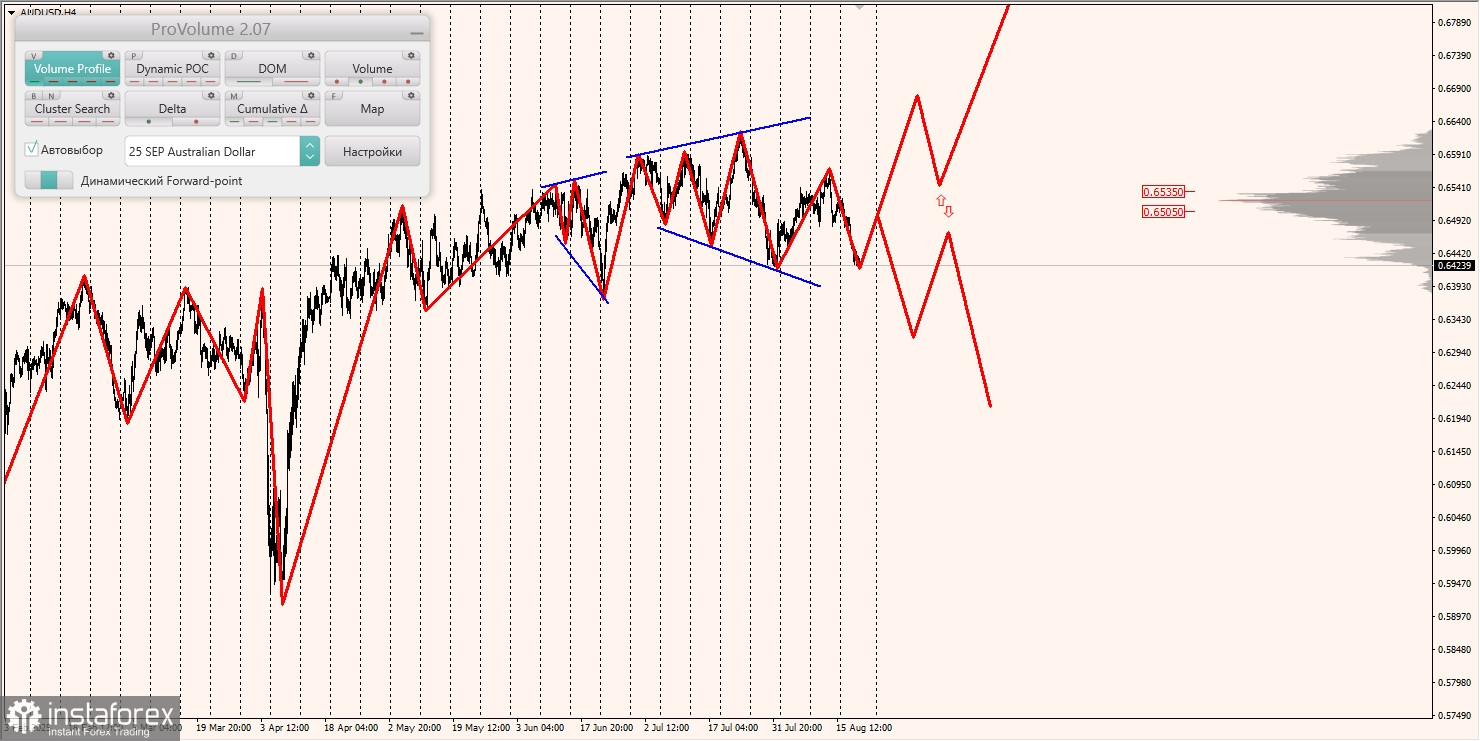The height and width of the screenshot is (741, 1480).
Task: Toggle the Dynamic POC module
Action: (172, 69)
